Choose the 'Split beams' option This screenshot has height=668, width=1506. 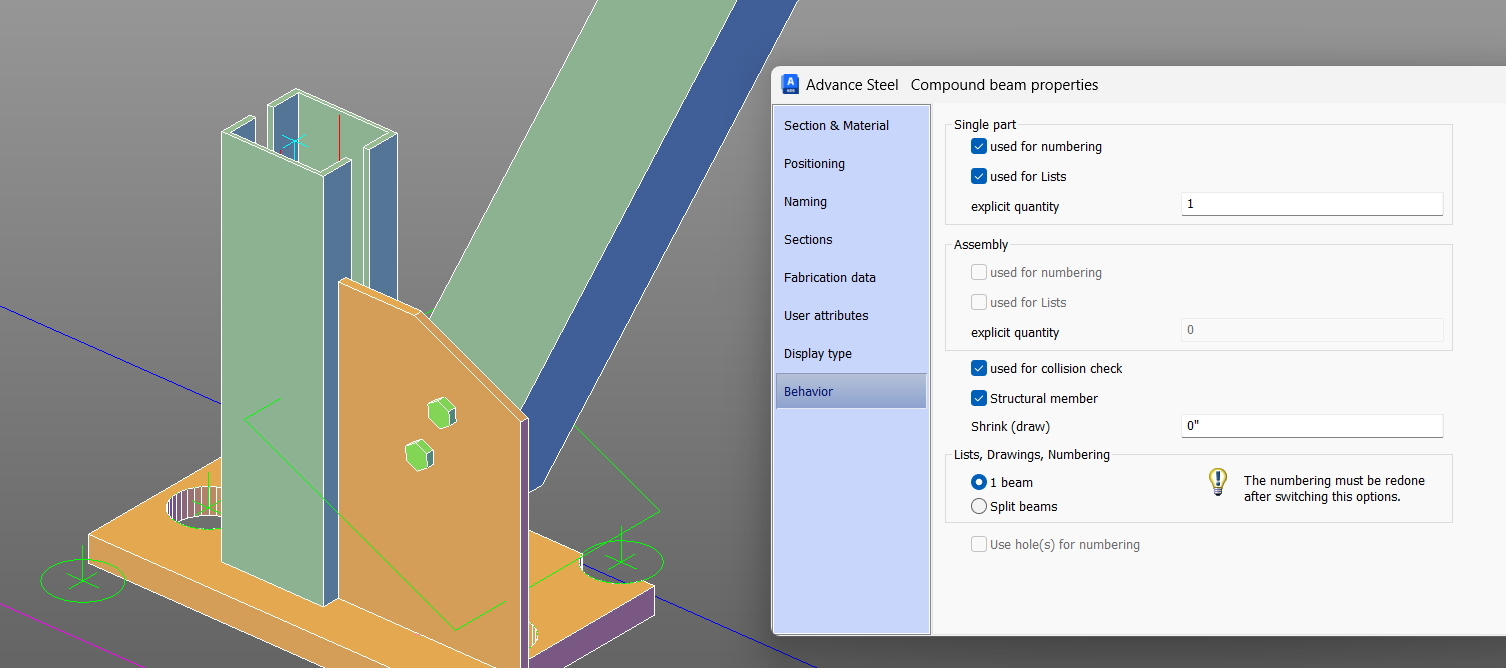tap(978, 506)
